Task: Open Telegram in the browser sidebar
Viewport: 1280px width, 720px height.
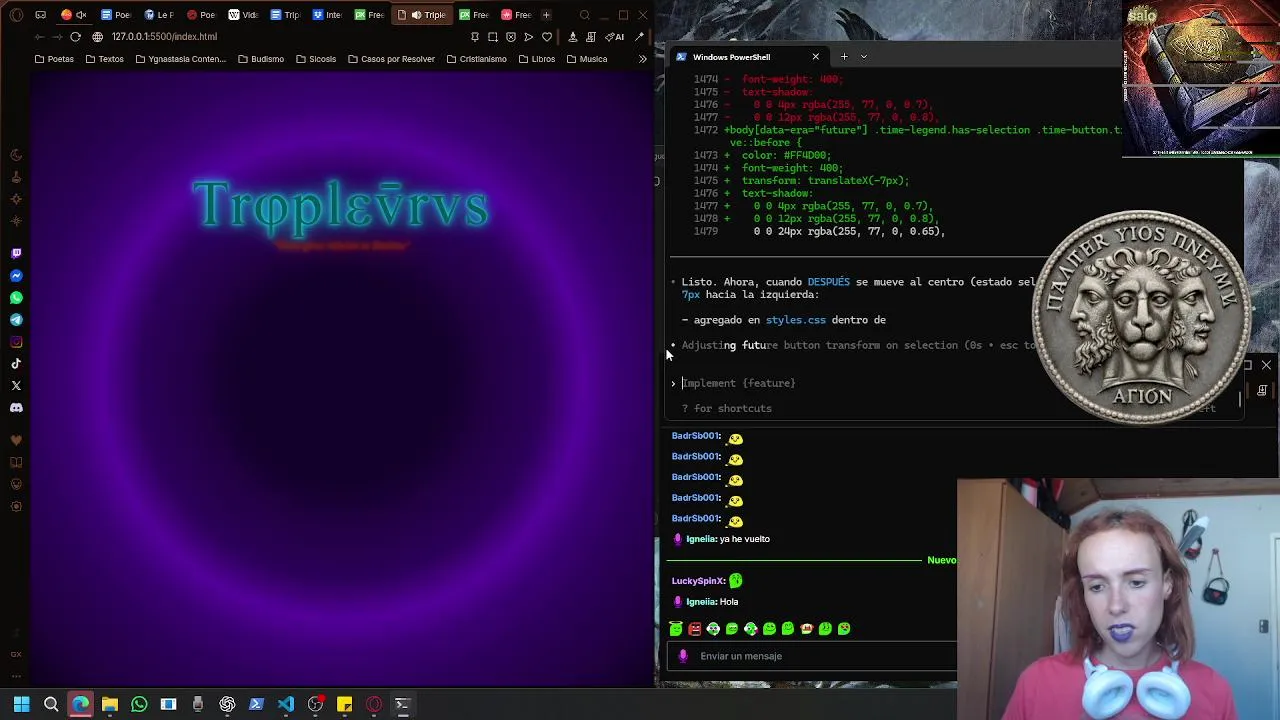Action: [x=16, y=320]
